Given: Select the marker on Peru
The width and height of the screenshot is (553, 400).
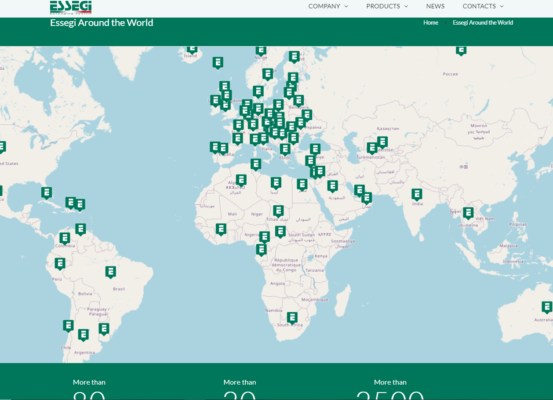Looking at the screenshot, I should pyautogui.click(x=60, y=263).
